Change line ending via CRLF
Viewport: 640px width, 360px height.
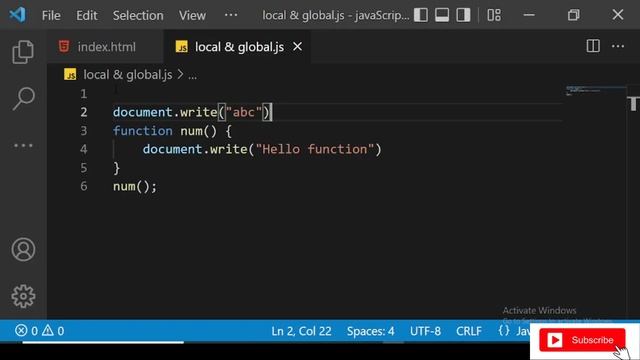(x=469, y=331)
